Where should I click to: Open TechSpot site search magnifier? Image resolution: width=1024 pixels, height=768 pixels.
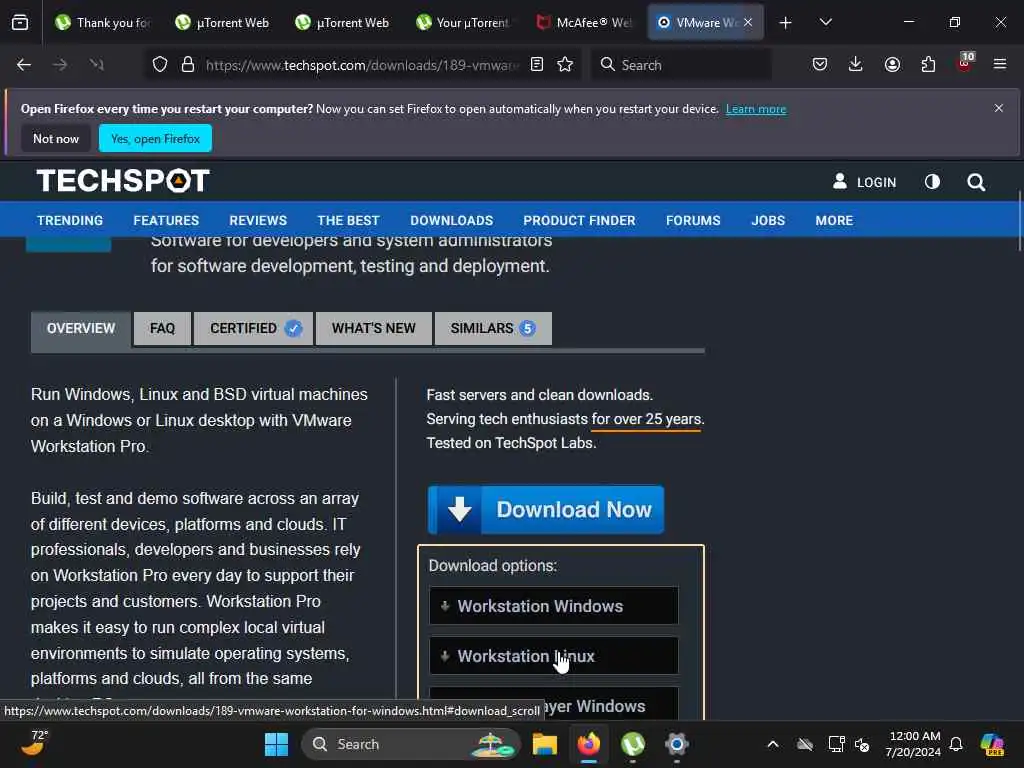coord(976,182)
